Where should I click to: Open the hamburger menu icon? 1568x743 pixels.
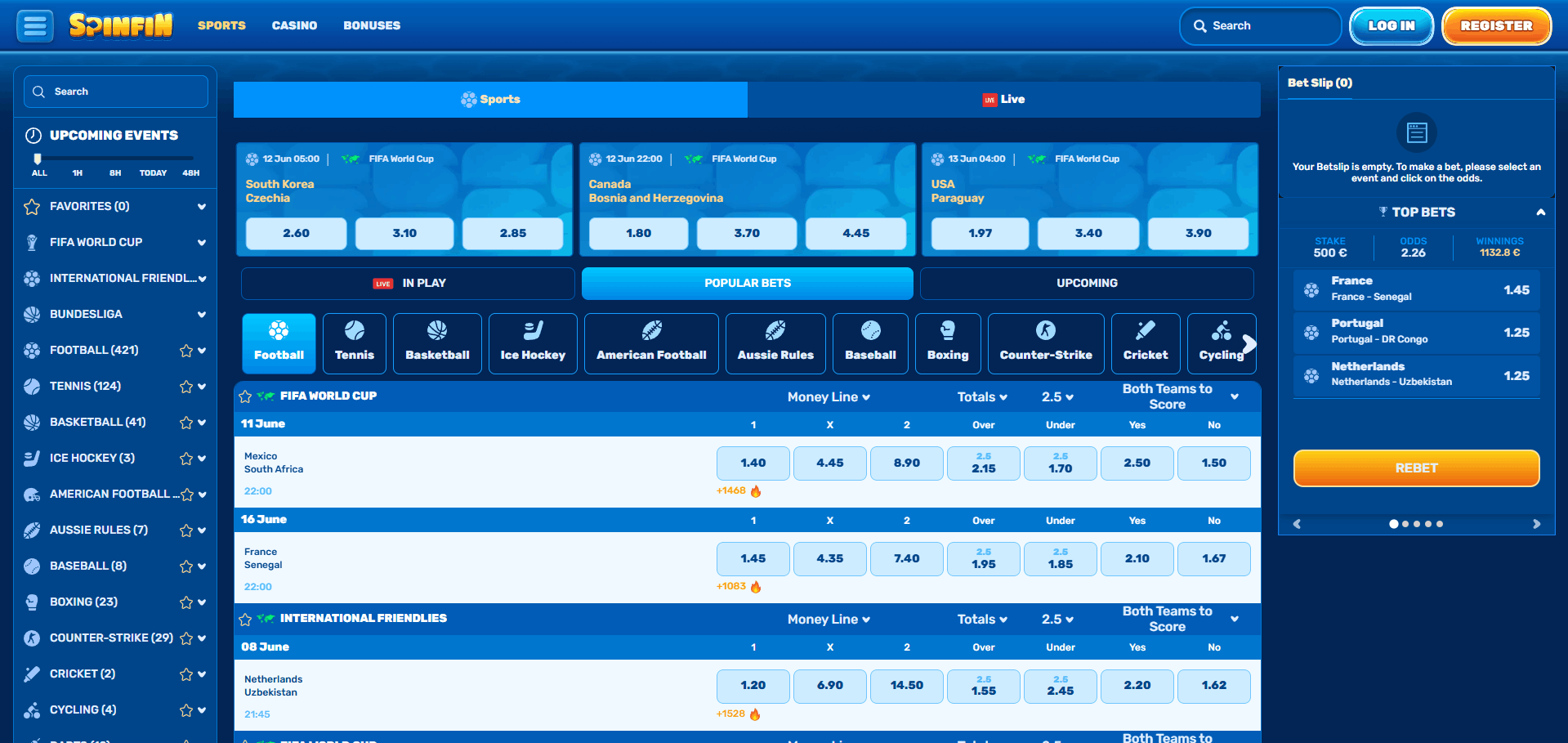tap(35, 26)
